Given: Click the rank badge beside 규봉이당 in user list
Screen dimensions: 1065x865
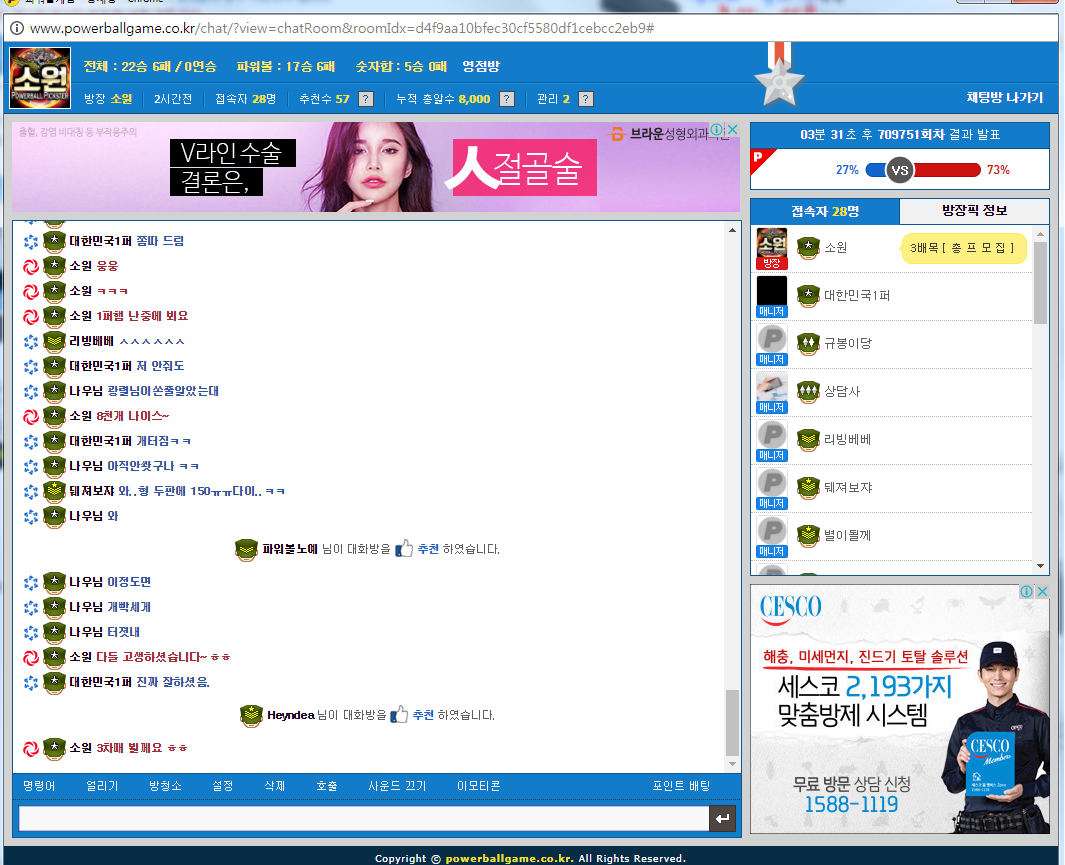Looking at the screenshot, I should click(x=808, y=344).
